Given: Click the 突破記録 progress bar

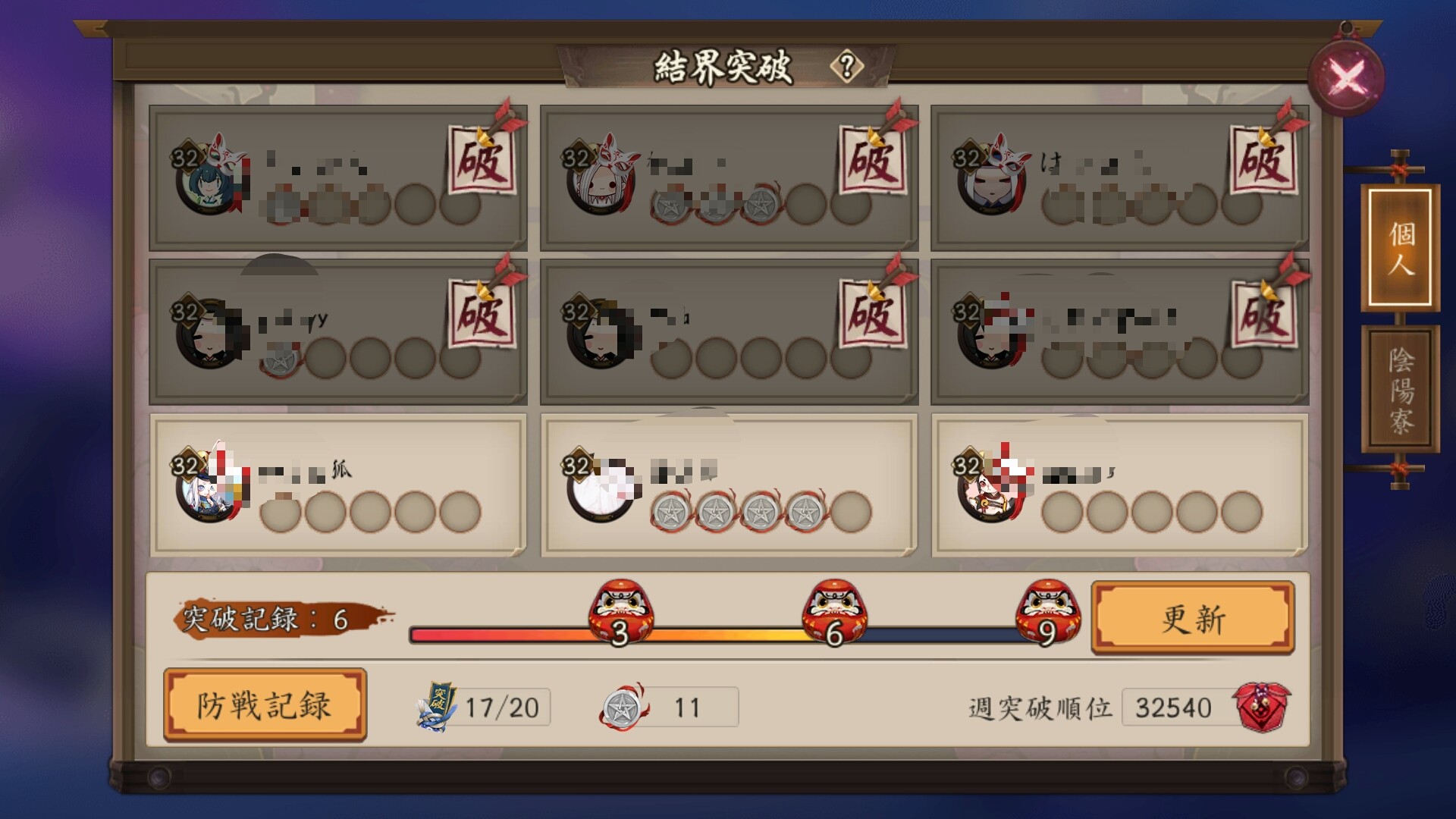Looking at the screenshot, I should [728, 635].
